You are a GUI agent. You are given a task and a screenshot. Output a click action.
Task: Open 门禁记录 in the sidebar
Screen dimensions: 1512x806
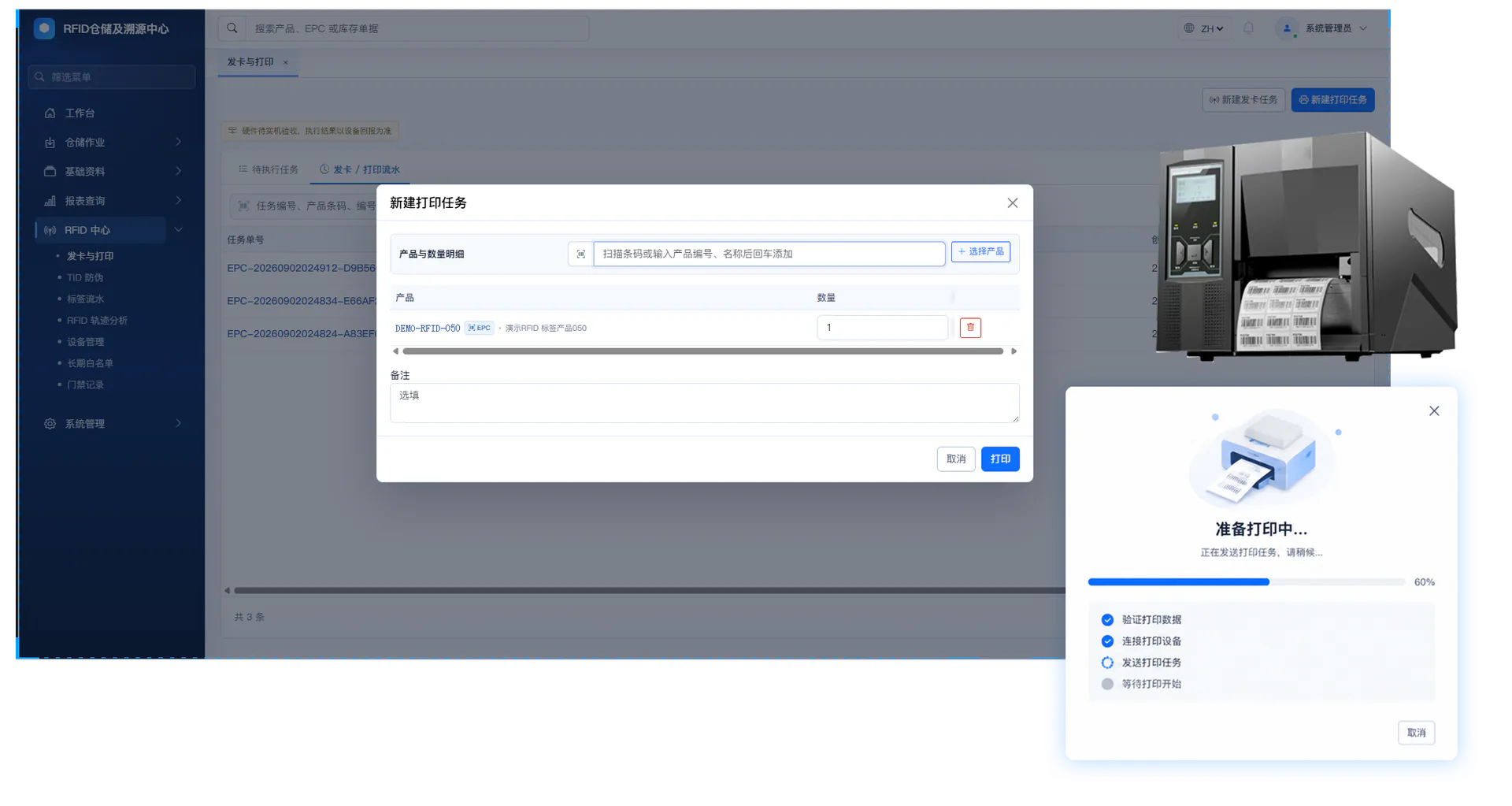tap(85, 385)
